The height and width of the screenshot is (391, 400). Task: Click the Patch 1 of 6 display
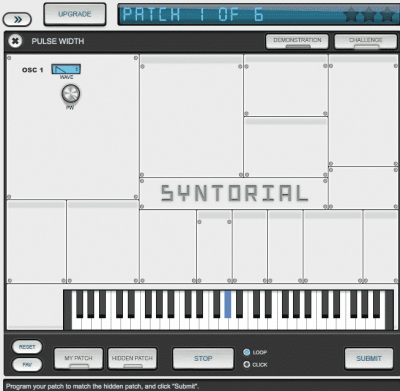pos(258,15)
